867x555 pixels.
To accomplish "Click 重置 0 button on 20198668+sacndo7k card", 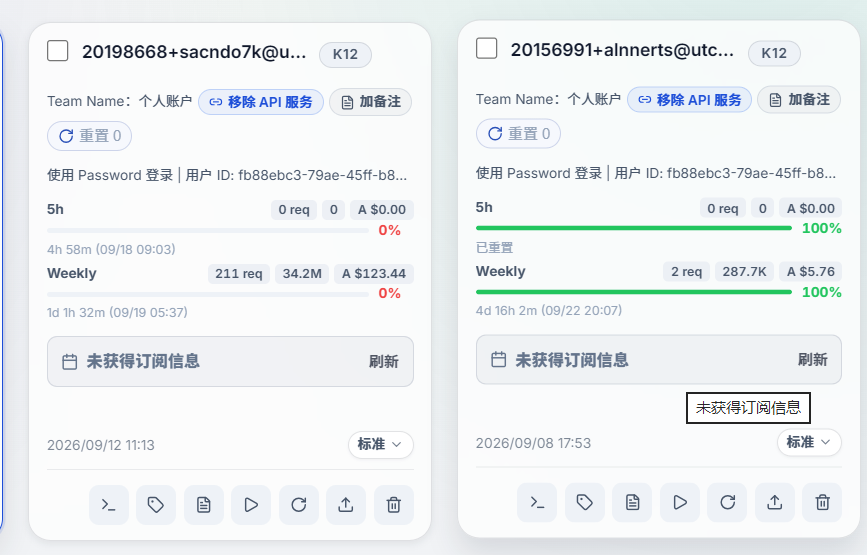I will pos(90,136).
